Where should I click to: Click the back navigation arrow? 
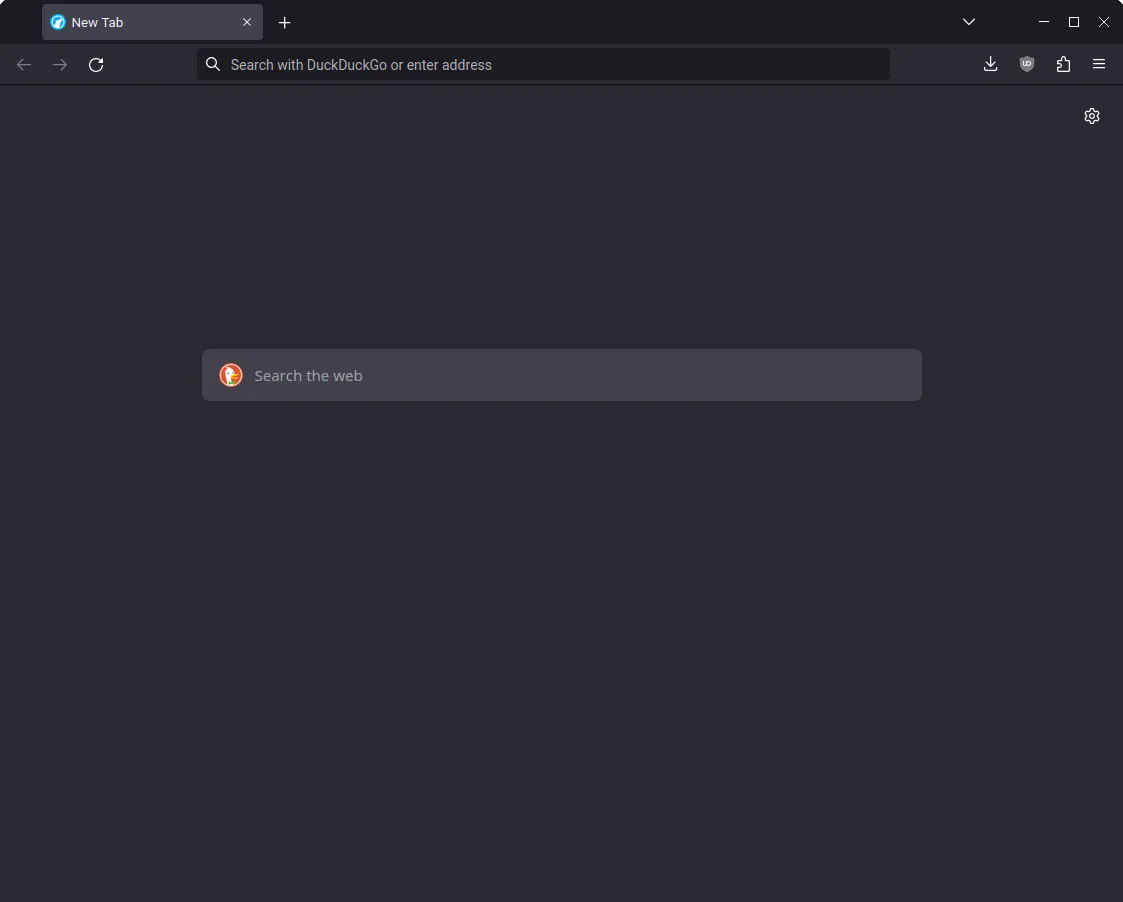pyautogui.click(x=24, y=64)
